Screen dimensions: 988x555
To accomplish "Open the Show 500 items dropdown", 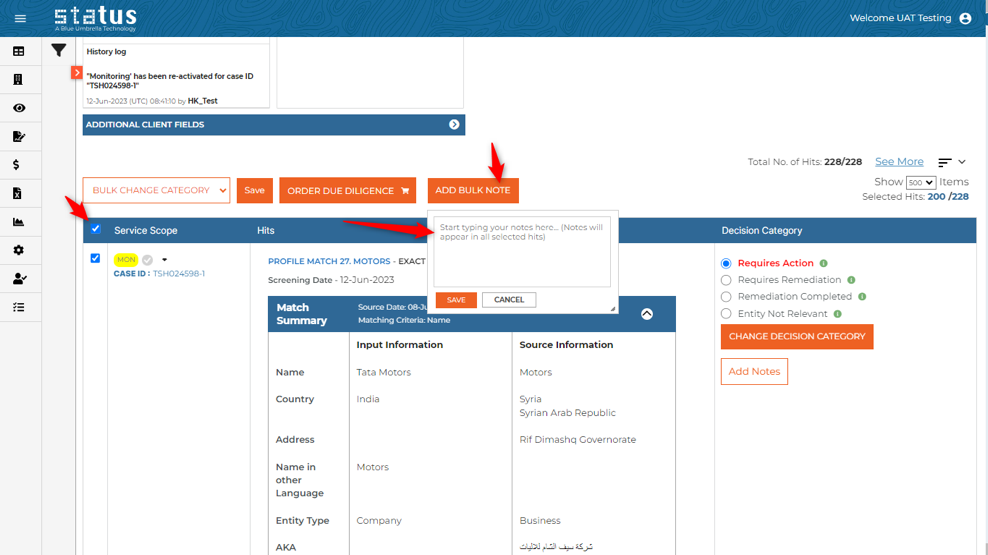I will pyautogui.click(x=920, y=183).
